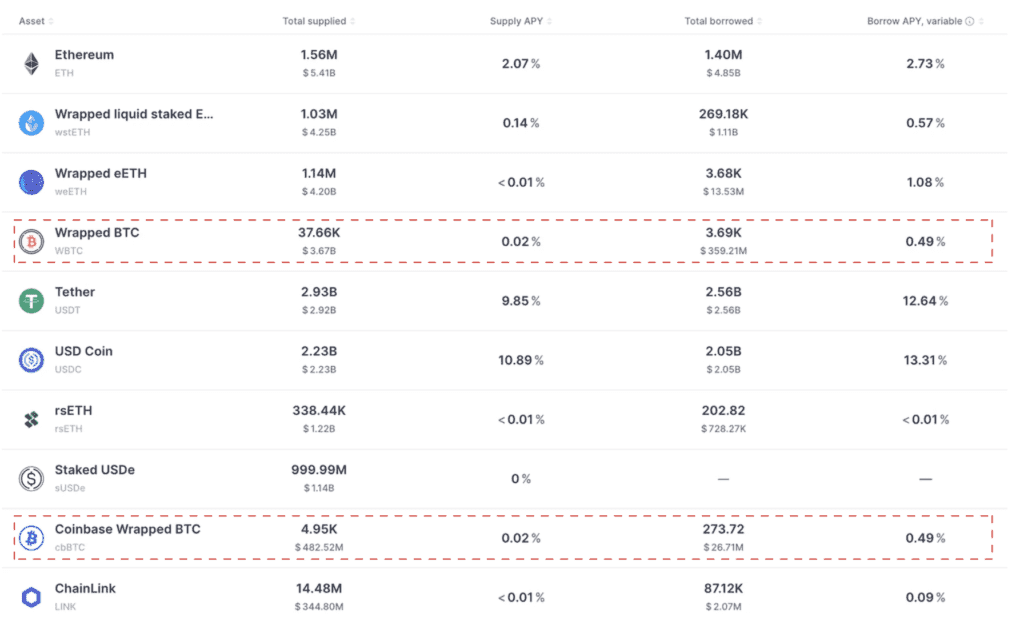1024x625 pixels.
Task: Click the Ethereum diamond logo icon
Action: (31, 64)
